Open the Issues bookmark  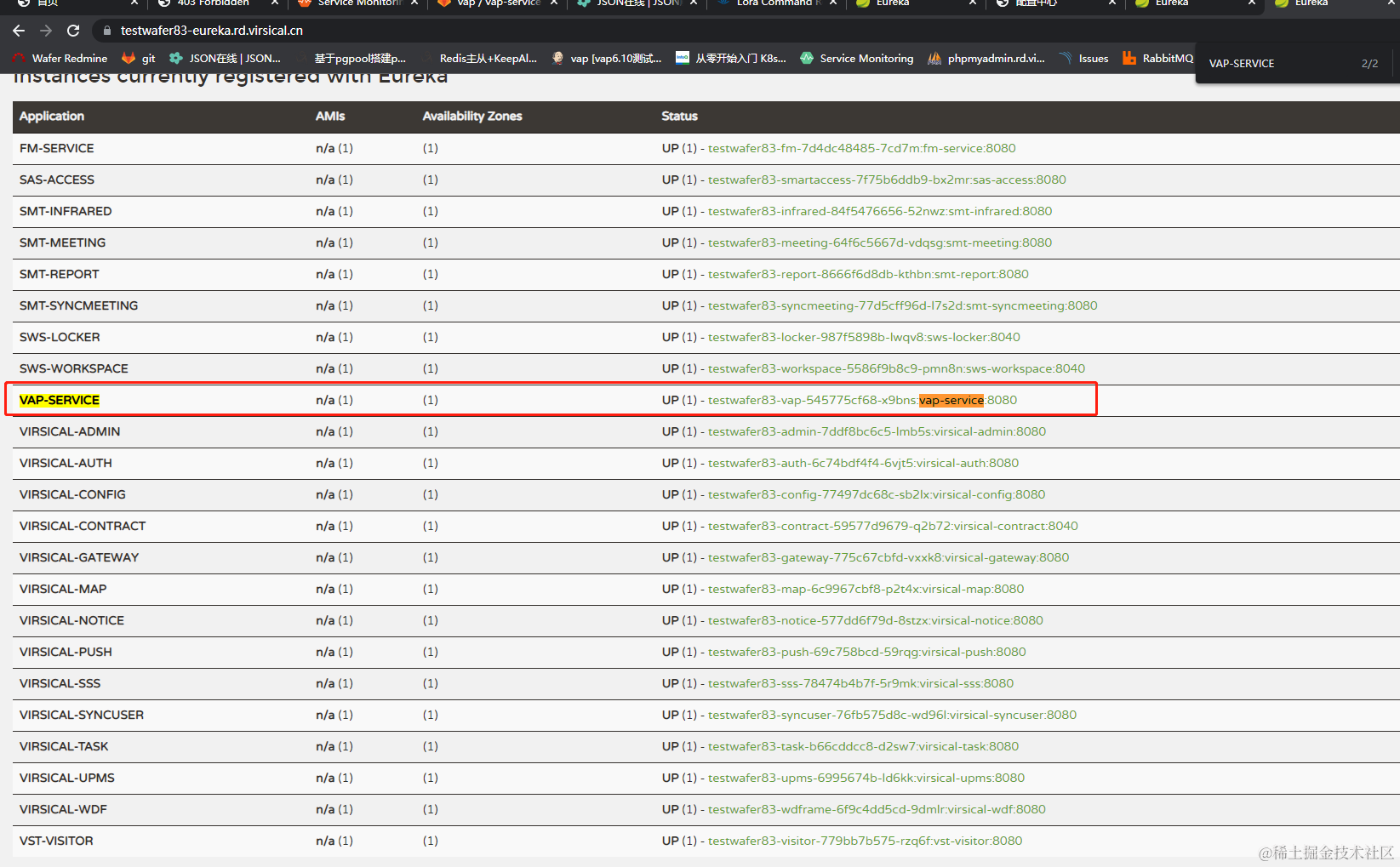coord(1084,59)
